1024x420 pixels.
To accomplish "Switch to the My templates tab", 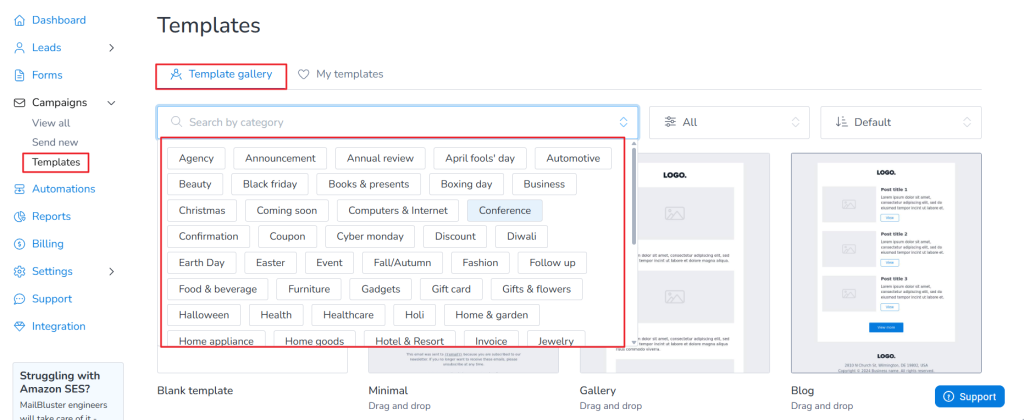I will [340, 74].
